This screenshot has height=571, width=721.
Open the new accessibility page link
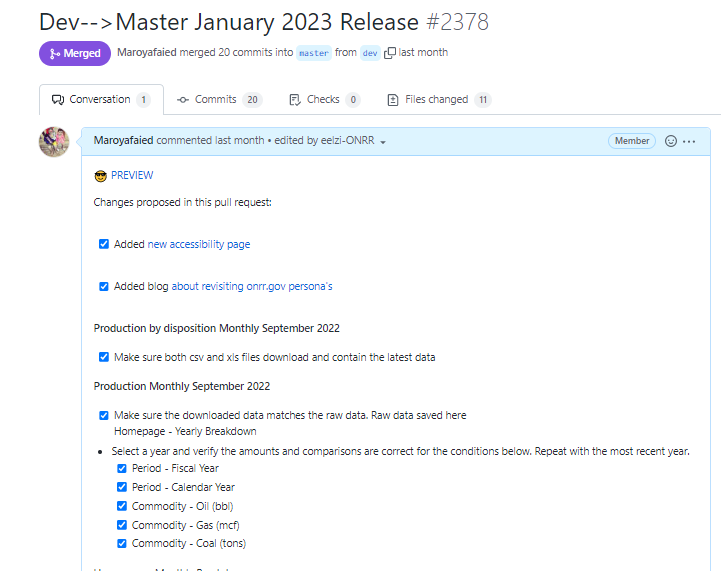pos(199,244)
